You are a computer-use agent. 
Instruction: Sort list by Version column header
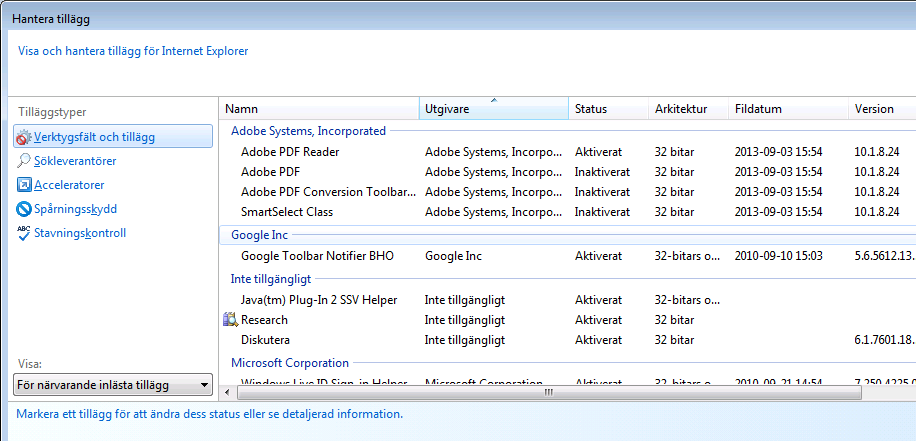pos(882,109)
